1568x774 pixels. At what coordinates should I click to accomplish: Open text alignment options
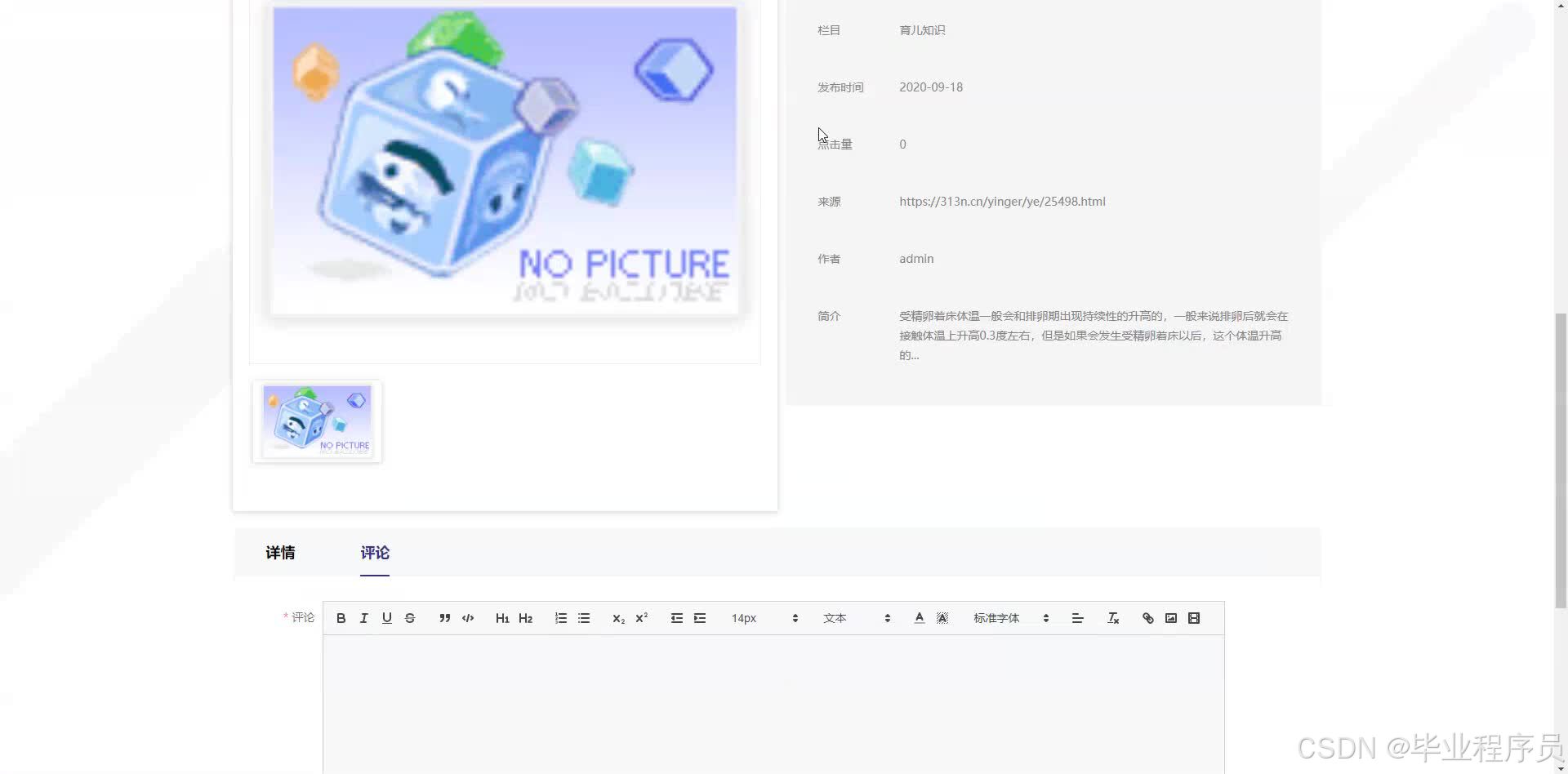(1078, 618)
